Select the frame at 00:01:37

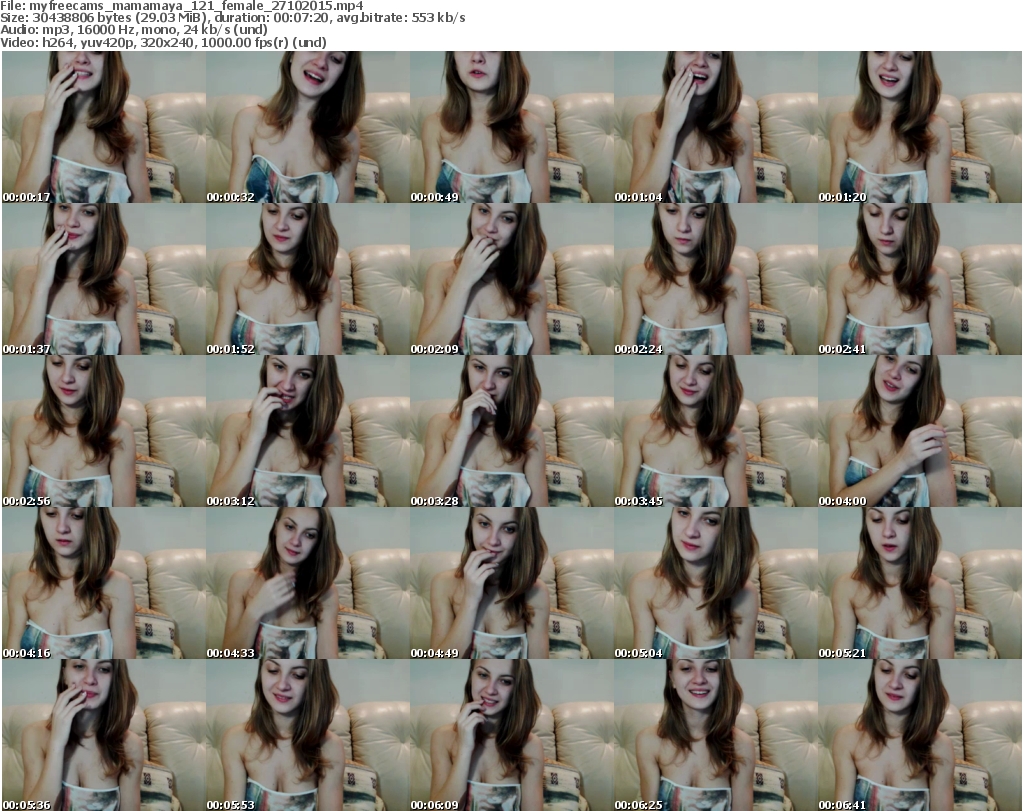click(104, 279)
